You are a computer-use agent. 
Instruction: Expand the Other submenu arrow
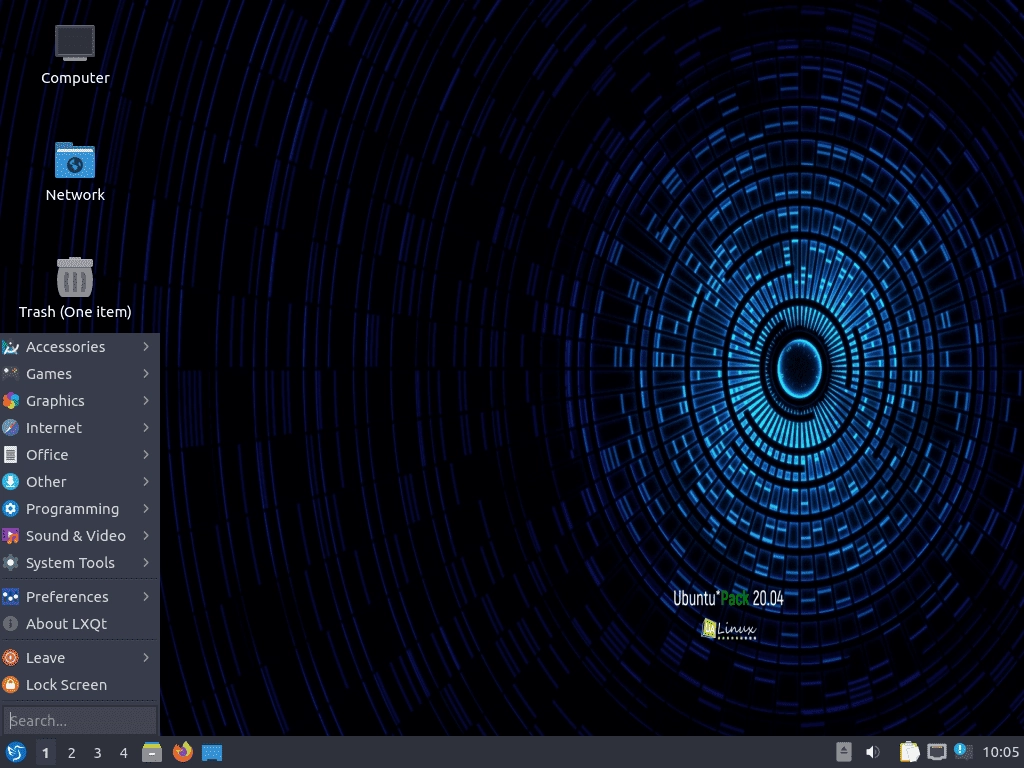click(146, 481)
